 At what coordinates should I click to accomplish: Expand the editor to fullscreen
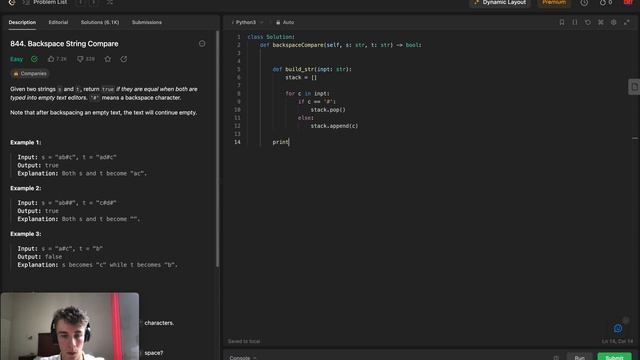click(x=627, y=22)
